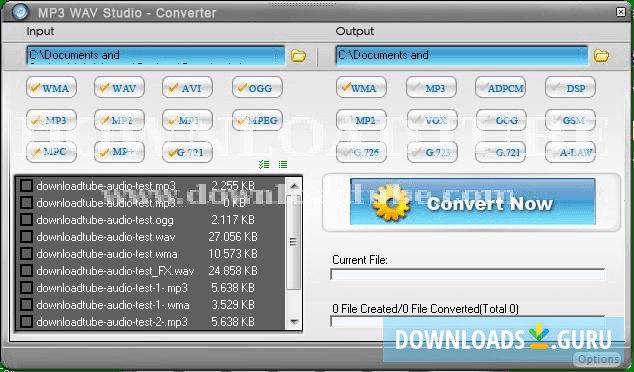The height and width of the screenshot is (372, 634).
Task: Select G.721 as output format
Action: (x=501, y=152)
